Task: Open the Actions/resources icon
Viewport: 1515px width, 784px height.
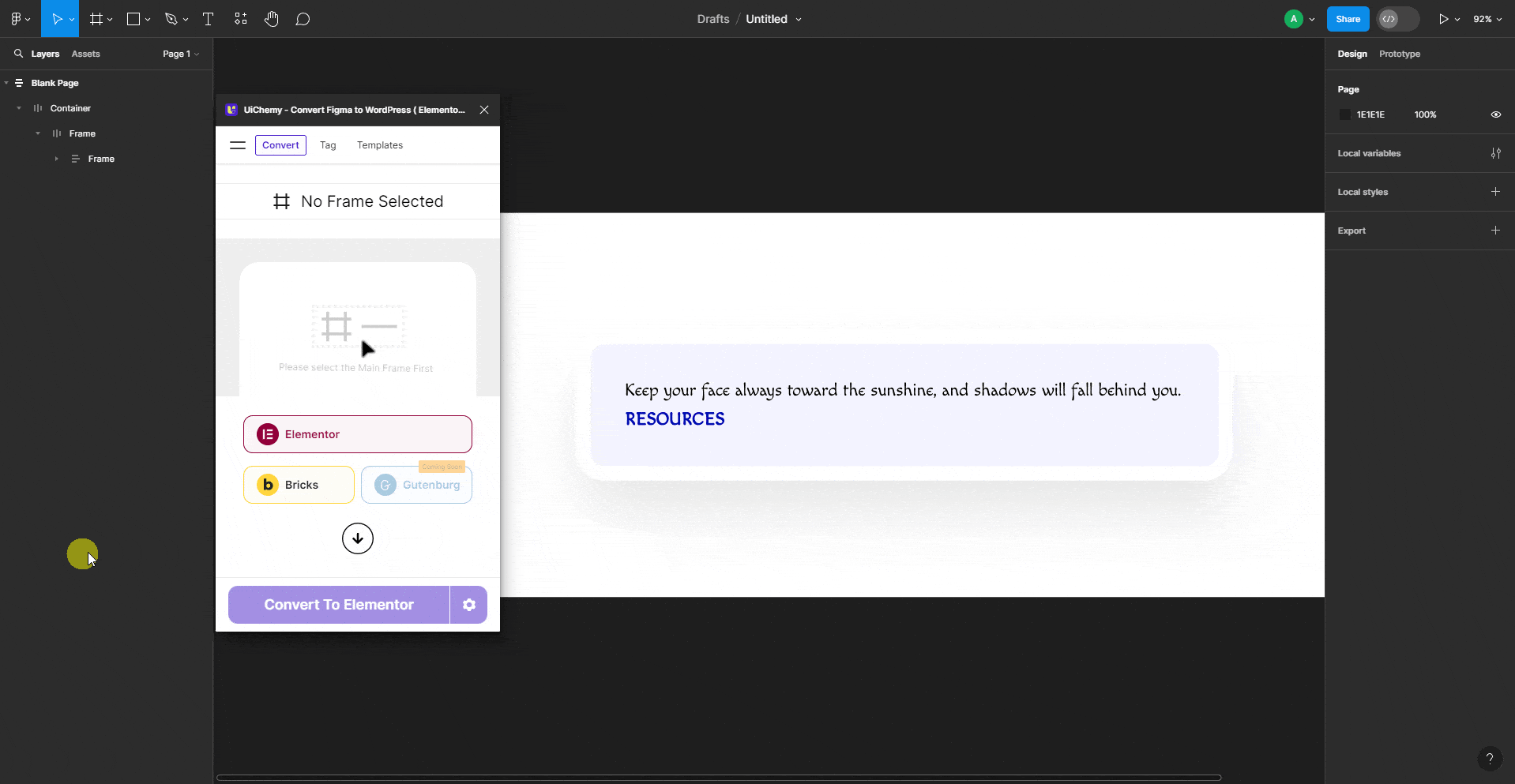Action: (240, 18)
